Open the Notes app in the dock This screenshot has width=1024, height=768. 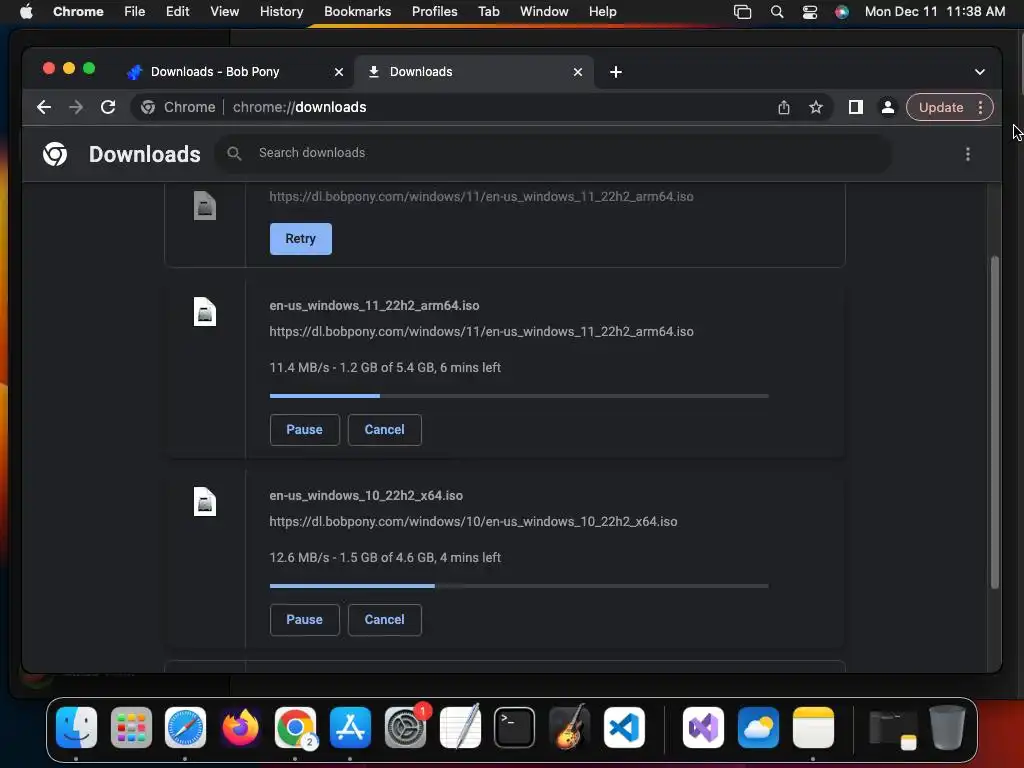813,728
